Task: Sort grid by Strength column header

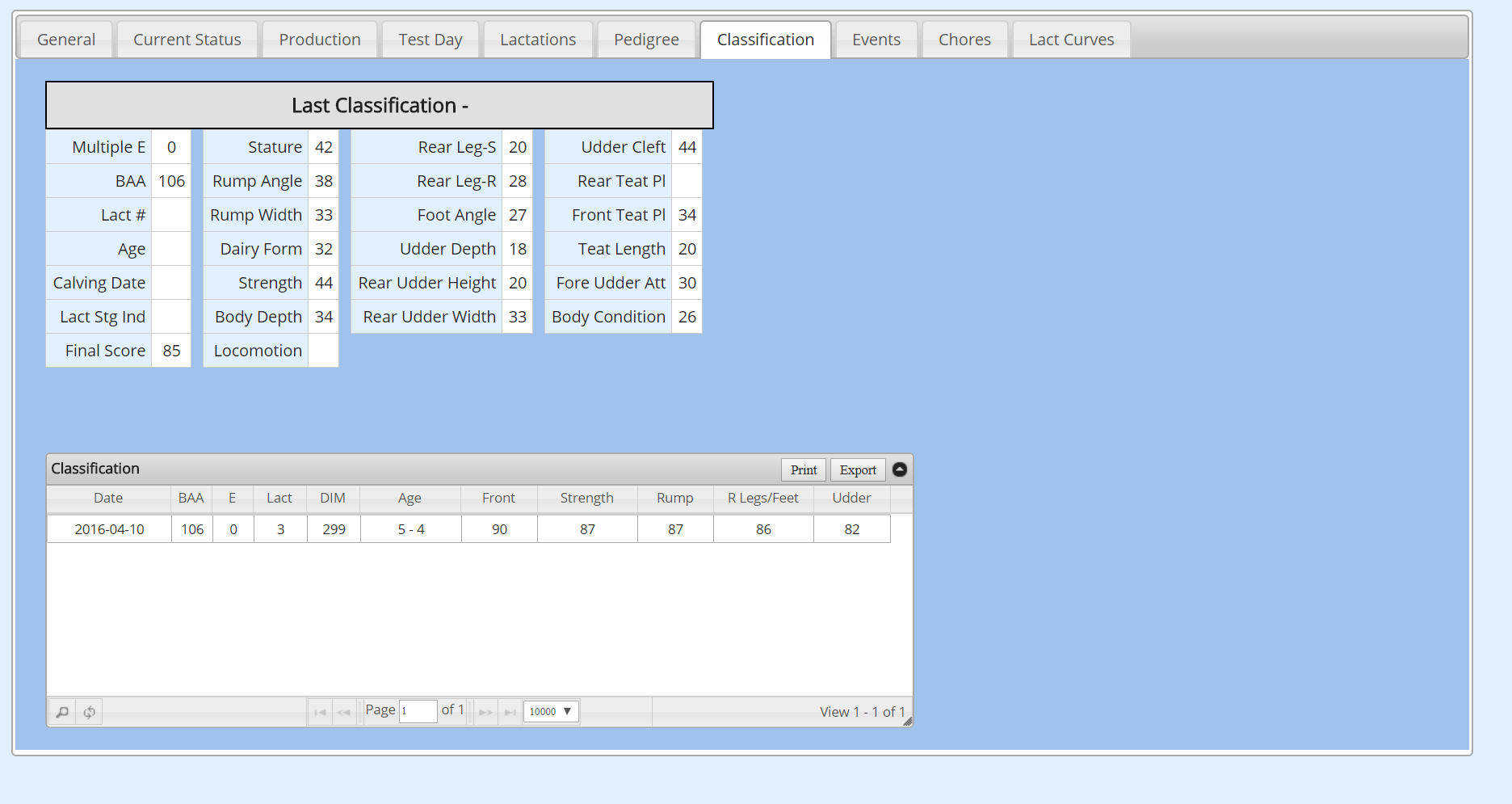Action: [x=587, y=499]
